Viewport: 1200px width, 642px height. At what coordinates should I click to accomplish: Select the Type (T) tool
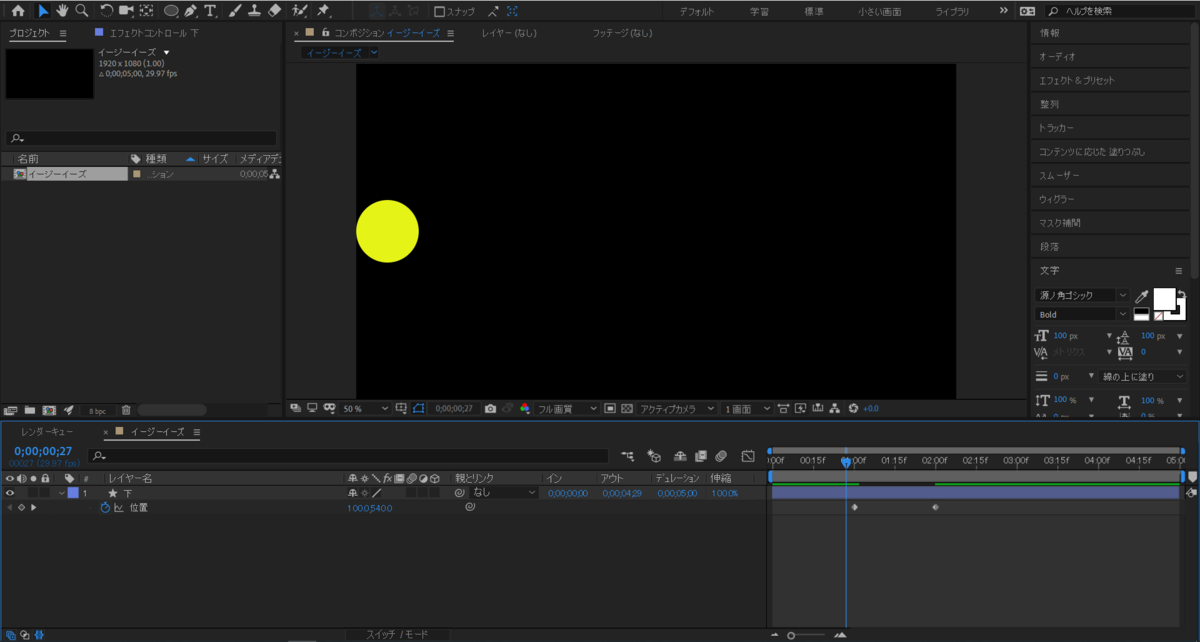[x=210, y=11]
